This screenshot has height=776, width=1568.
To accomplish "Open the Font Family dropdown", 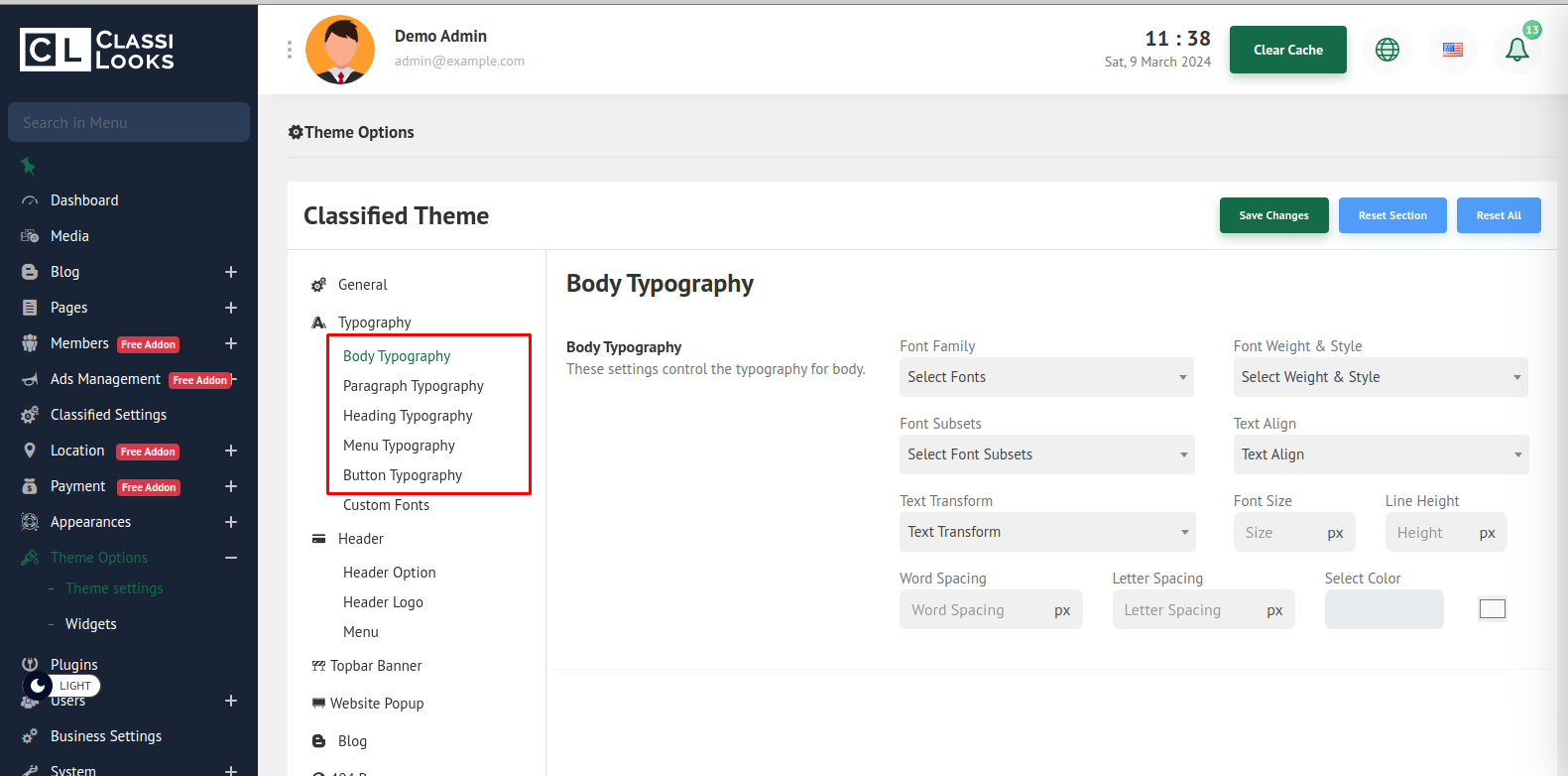I will [1045, 377].
